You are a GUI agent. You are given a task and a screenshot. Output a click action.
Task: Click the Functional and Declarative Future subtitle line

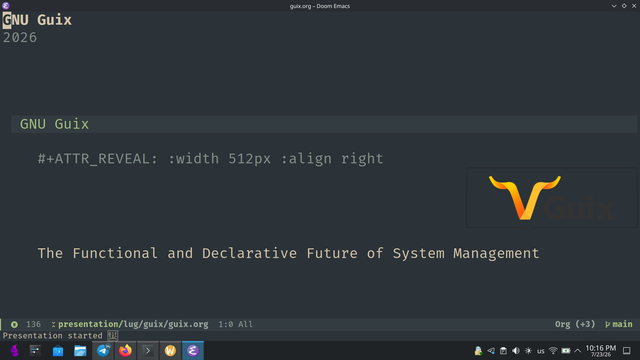(x=289, y=253)
